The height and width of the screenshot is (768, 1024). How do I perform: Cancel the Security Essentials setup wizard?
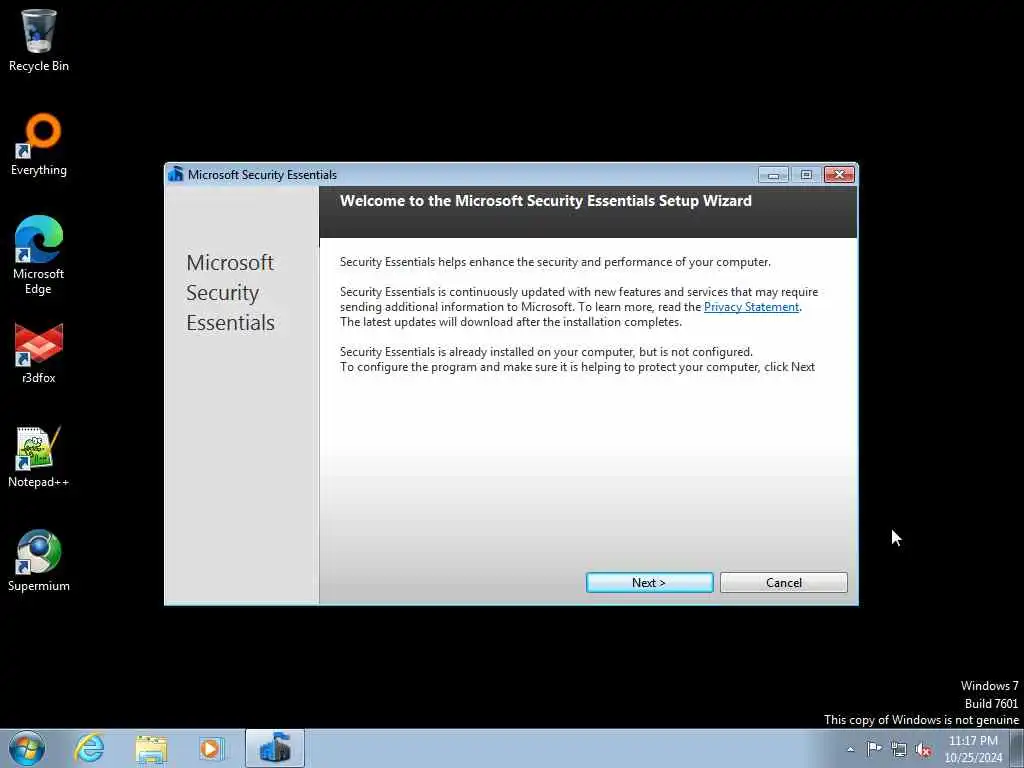[784, 583]
